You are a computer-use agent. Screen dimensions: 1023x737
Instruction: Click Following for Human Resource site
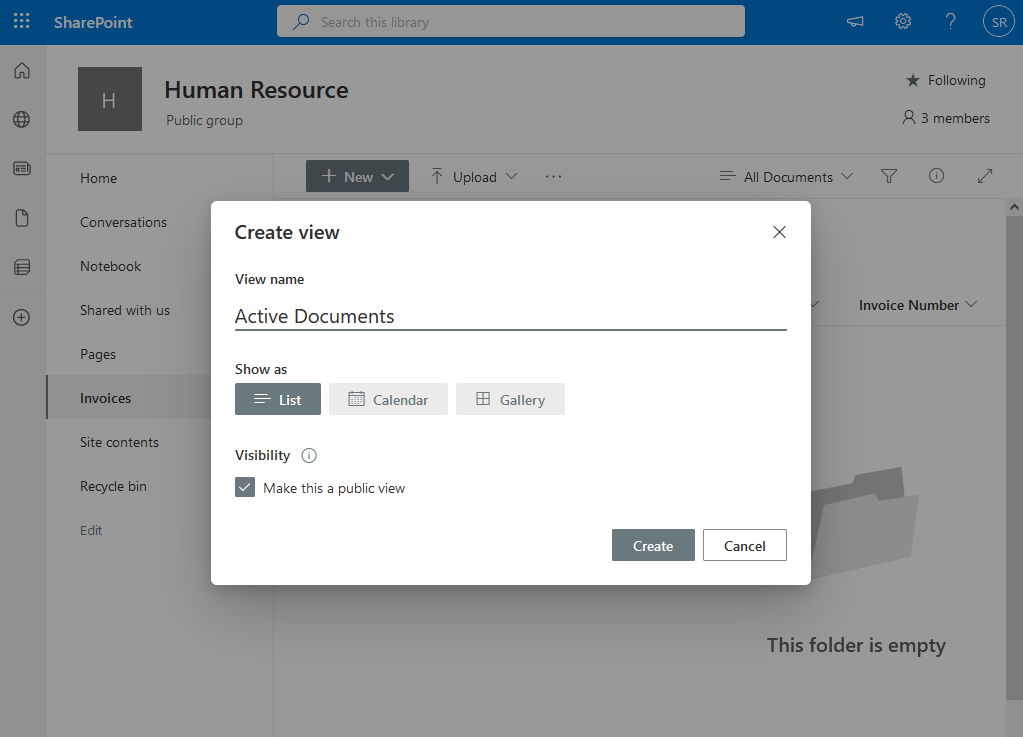[x=944, y=80]
